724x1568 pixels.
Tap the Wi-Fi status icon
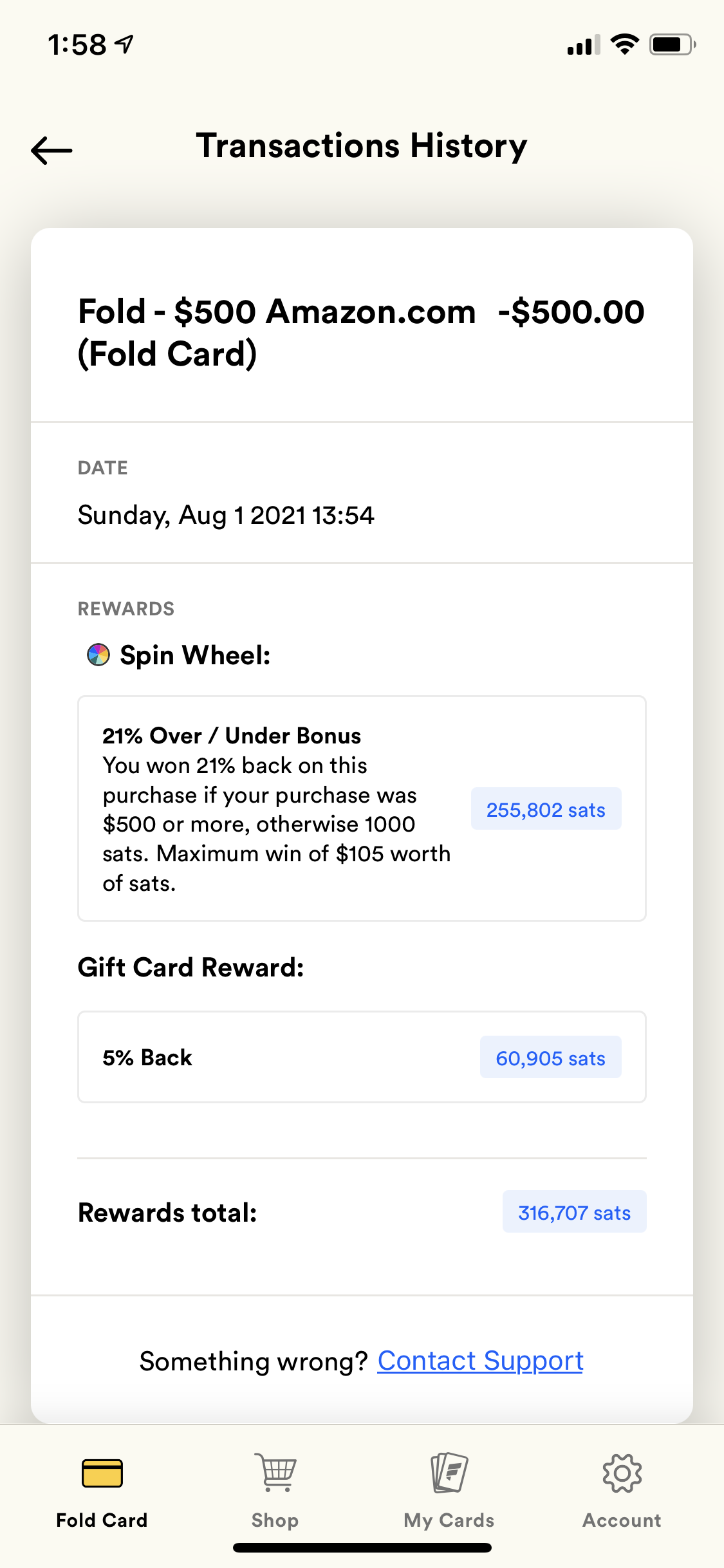click(x=624, y=44)
